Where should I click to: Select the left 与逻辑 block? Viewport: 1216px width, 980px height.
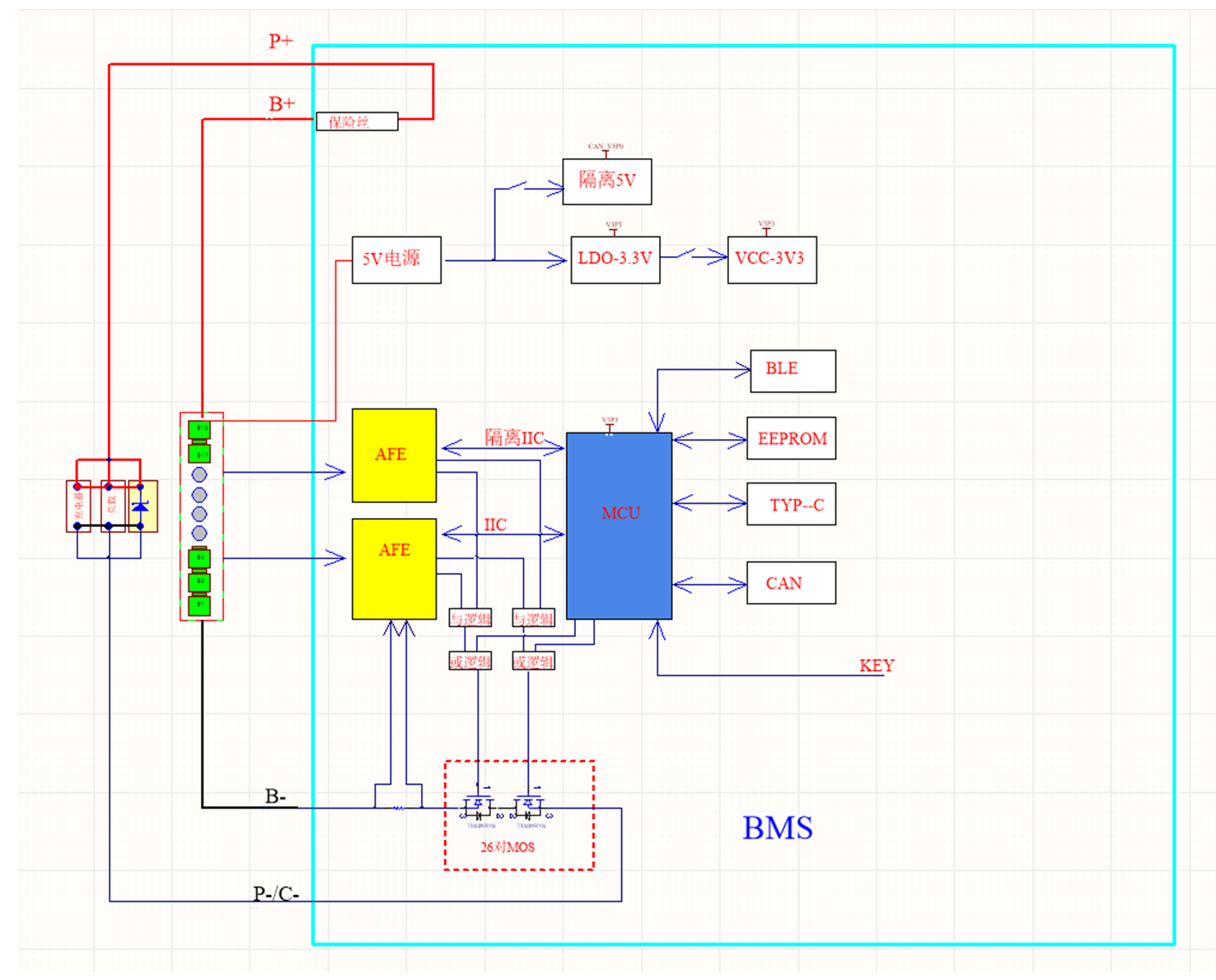(470, 618)
